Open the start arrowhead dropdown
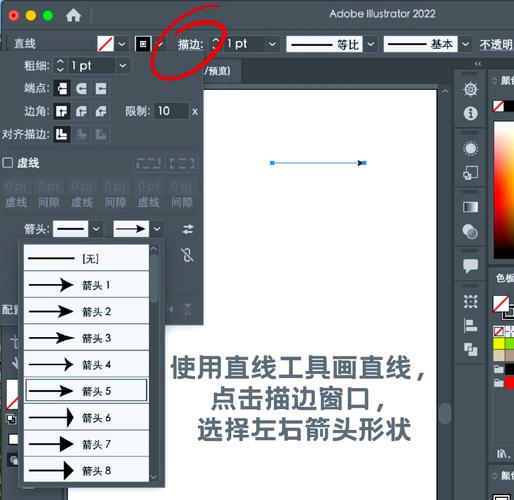Viewport: 514px width, 500px height. (x=96, y=229)
